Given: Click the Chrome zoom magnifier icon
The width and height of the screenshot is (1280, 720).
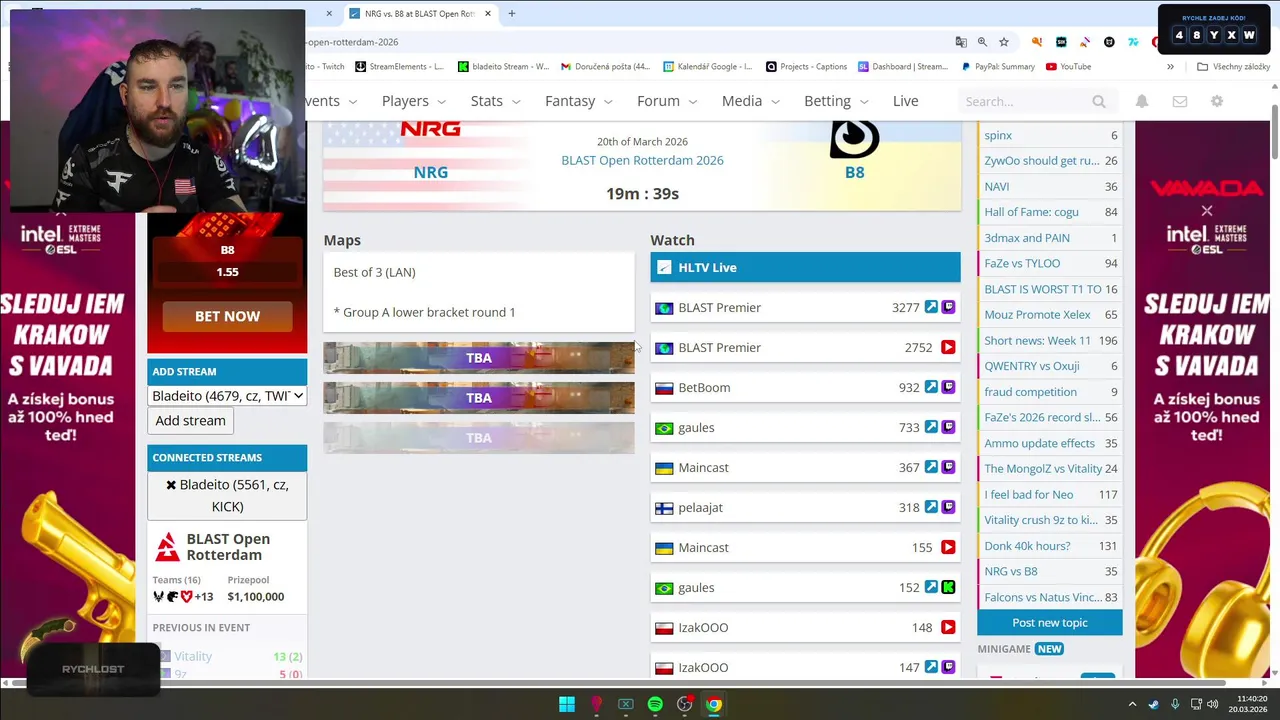Looking at the screenshot, I should pos(982,42).
